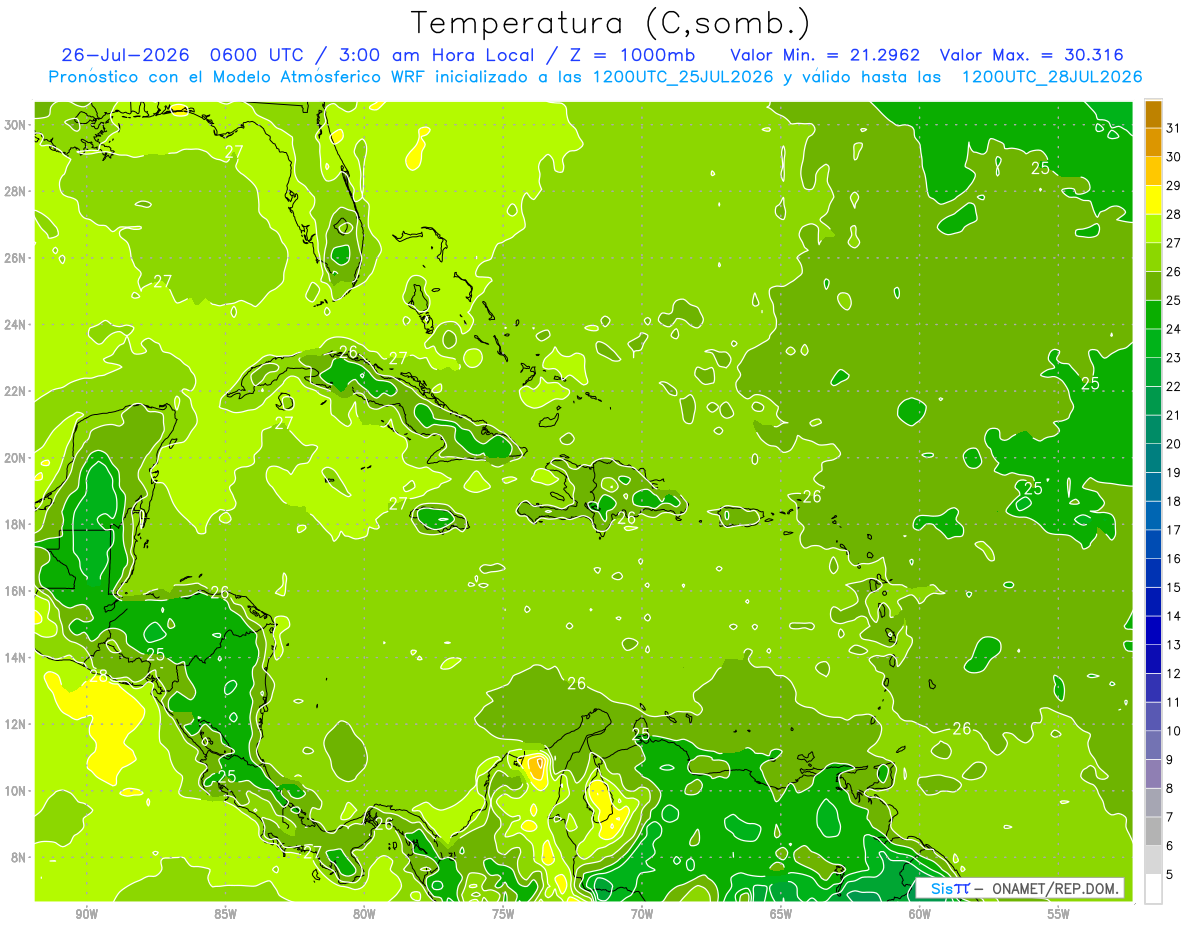The image size is (1200, 927).
Task: Click the "55W" longitude axis label
Action: point(1059,914)
